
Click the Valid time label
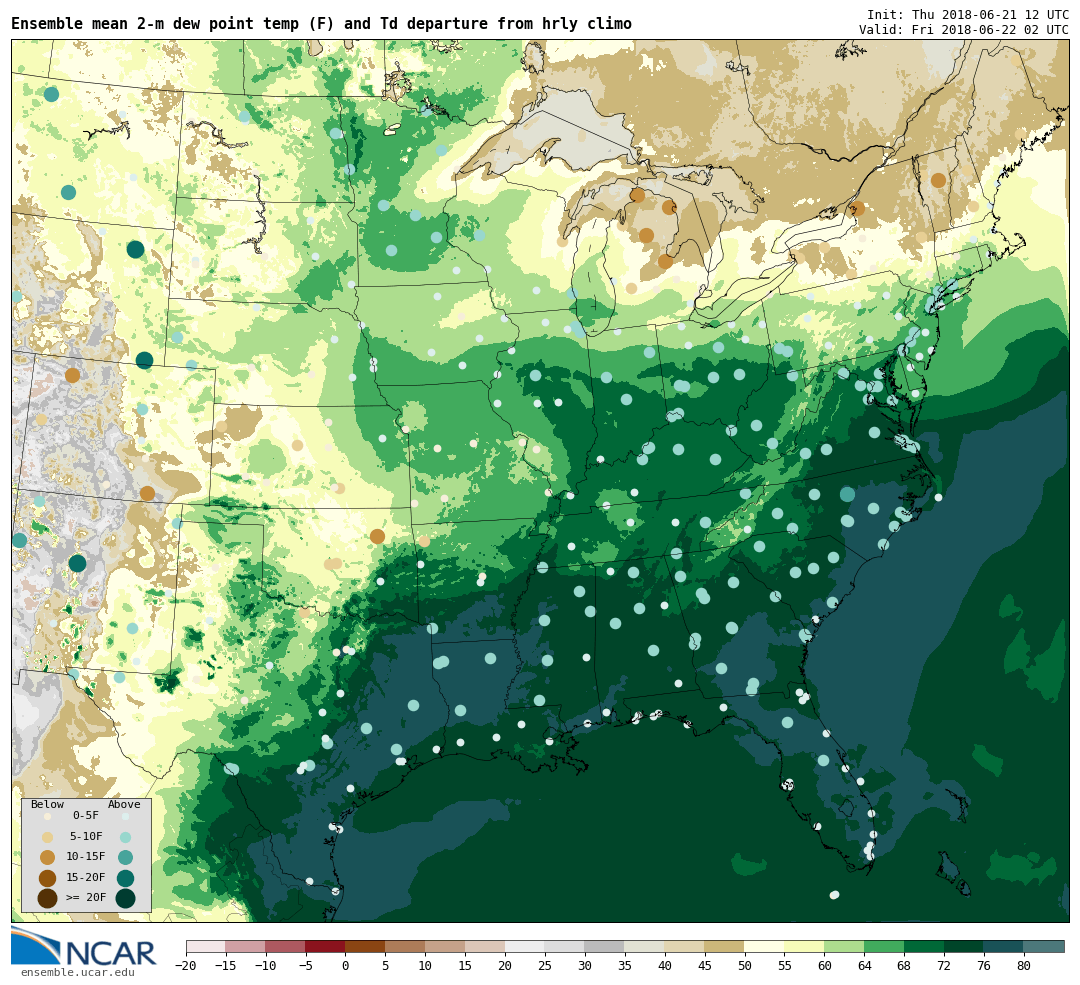[964, 30]
